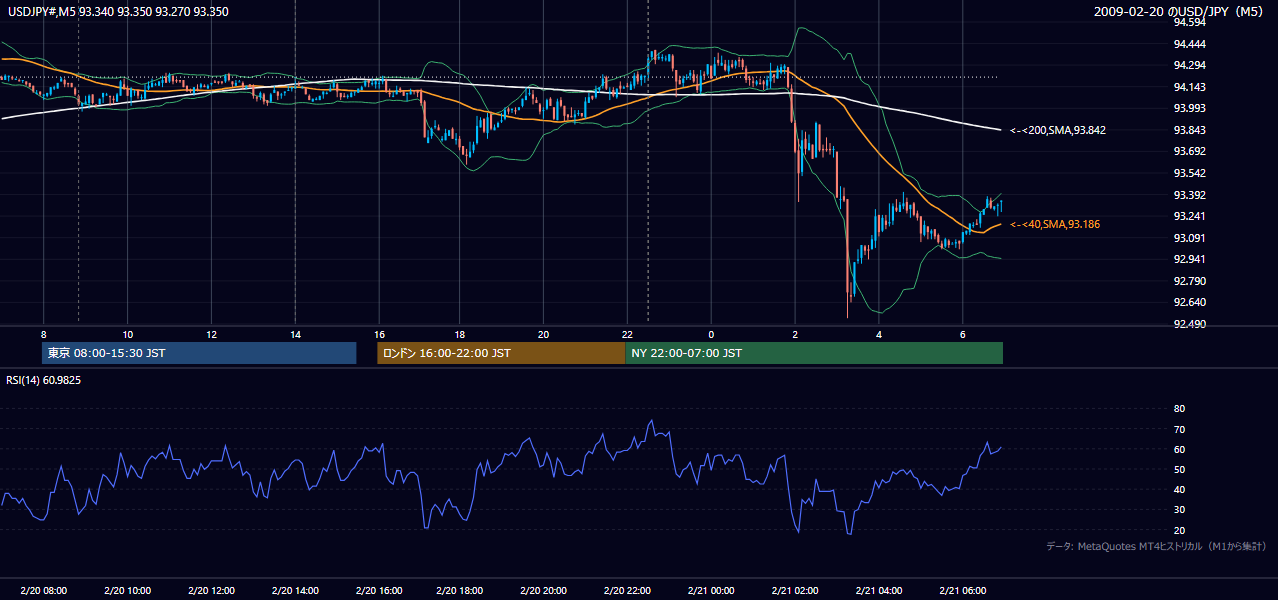The image size is (1278, 600).
Task: Click hour marker 18 under the price chart
Action: 459,334
